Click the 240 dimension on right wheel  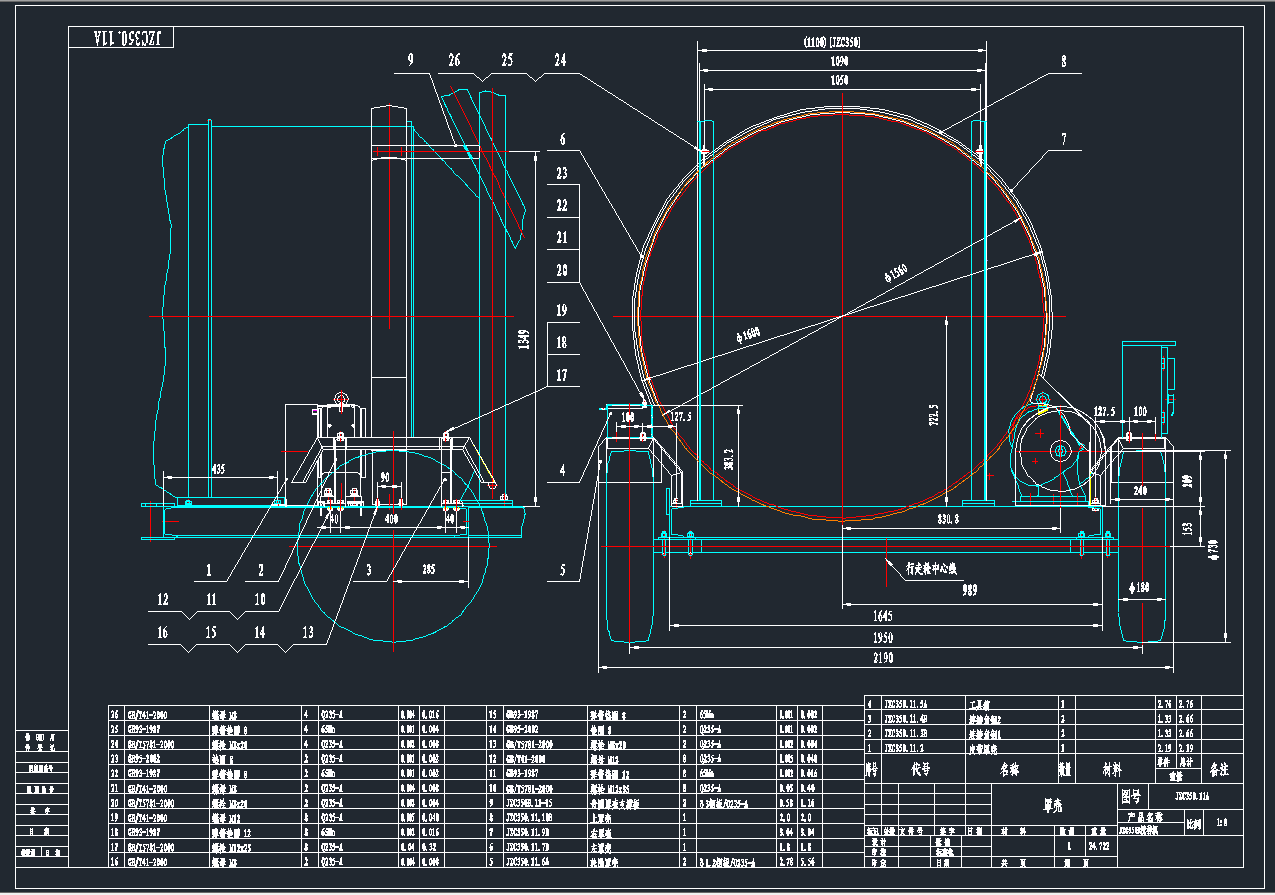pos(1139,491)
